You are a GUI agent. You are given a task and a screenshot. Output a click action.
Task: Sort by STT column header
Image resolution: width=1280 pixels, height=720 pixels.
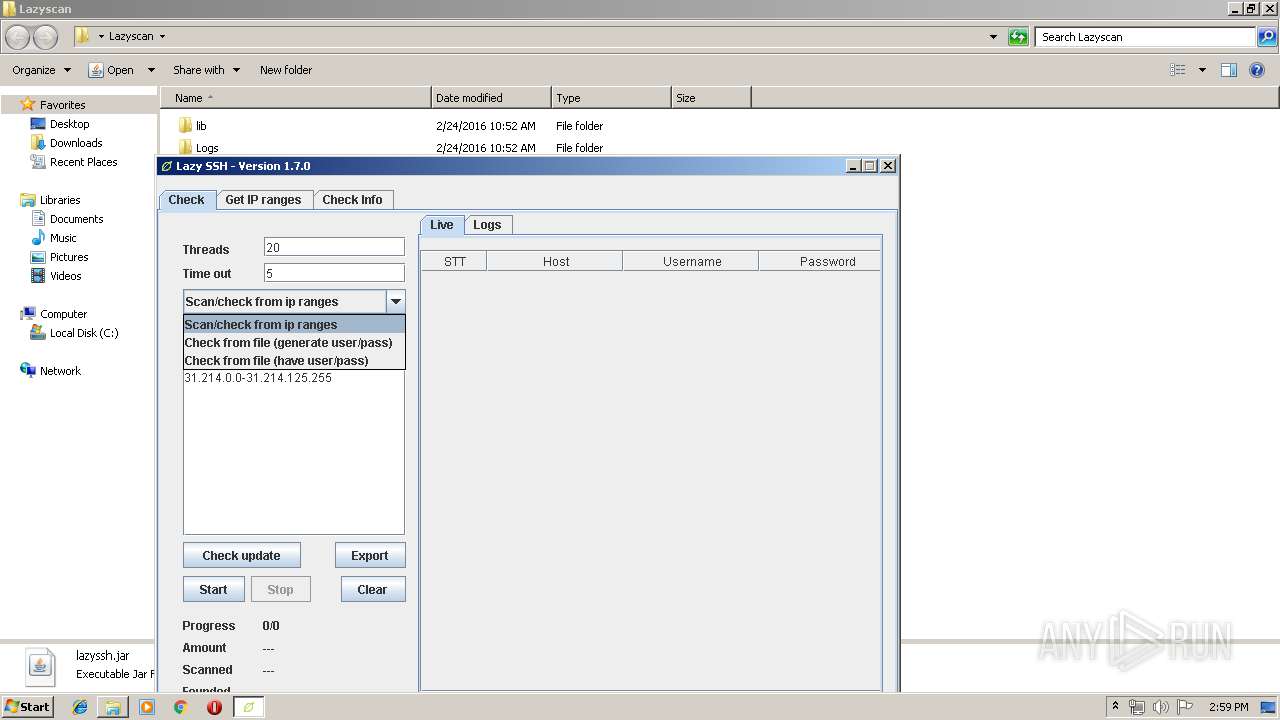454,262
